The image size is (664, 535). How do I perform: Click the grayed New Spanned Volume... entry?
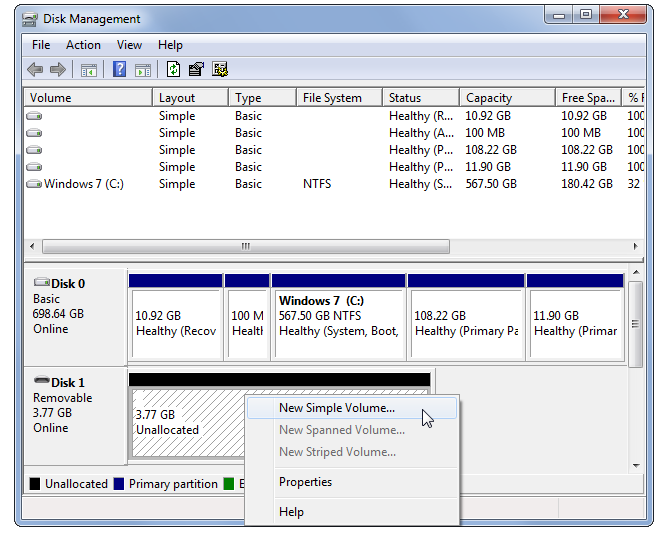click(352, 430)
